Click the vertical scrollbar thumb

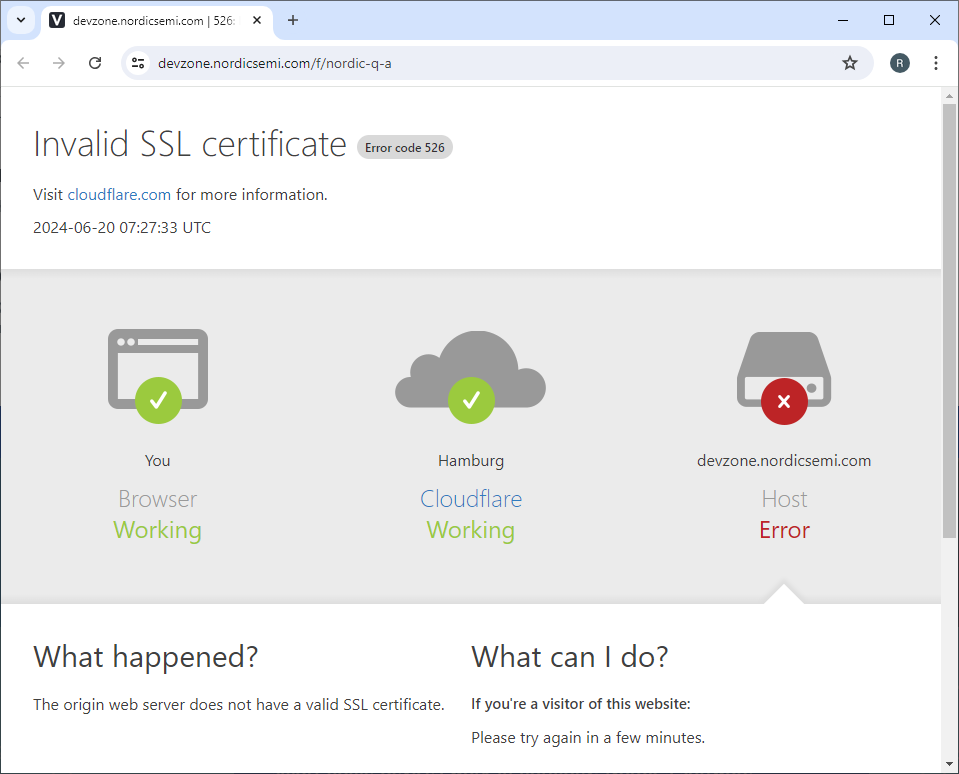pyautogui.click(x=949, y=321)
